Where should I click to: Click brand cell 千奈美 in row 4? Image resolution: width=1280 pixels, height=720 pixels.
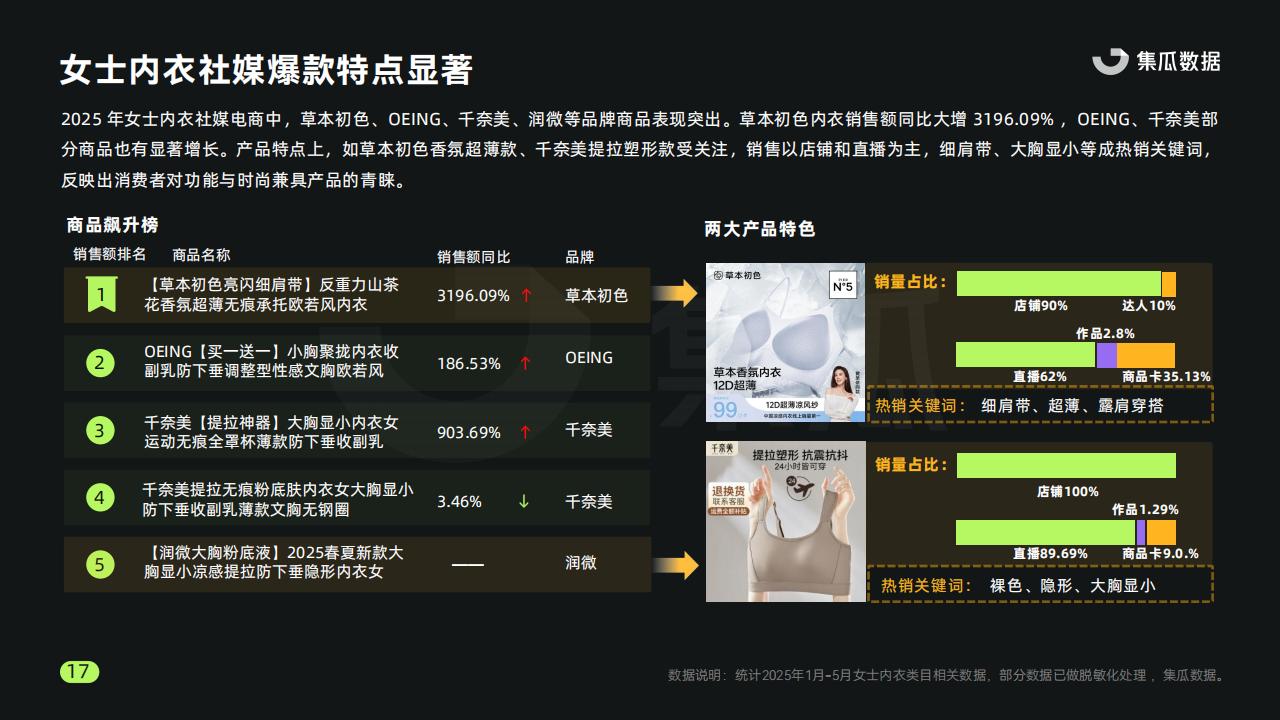click(x=588, y=502)
